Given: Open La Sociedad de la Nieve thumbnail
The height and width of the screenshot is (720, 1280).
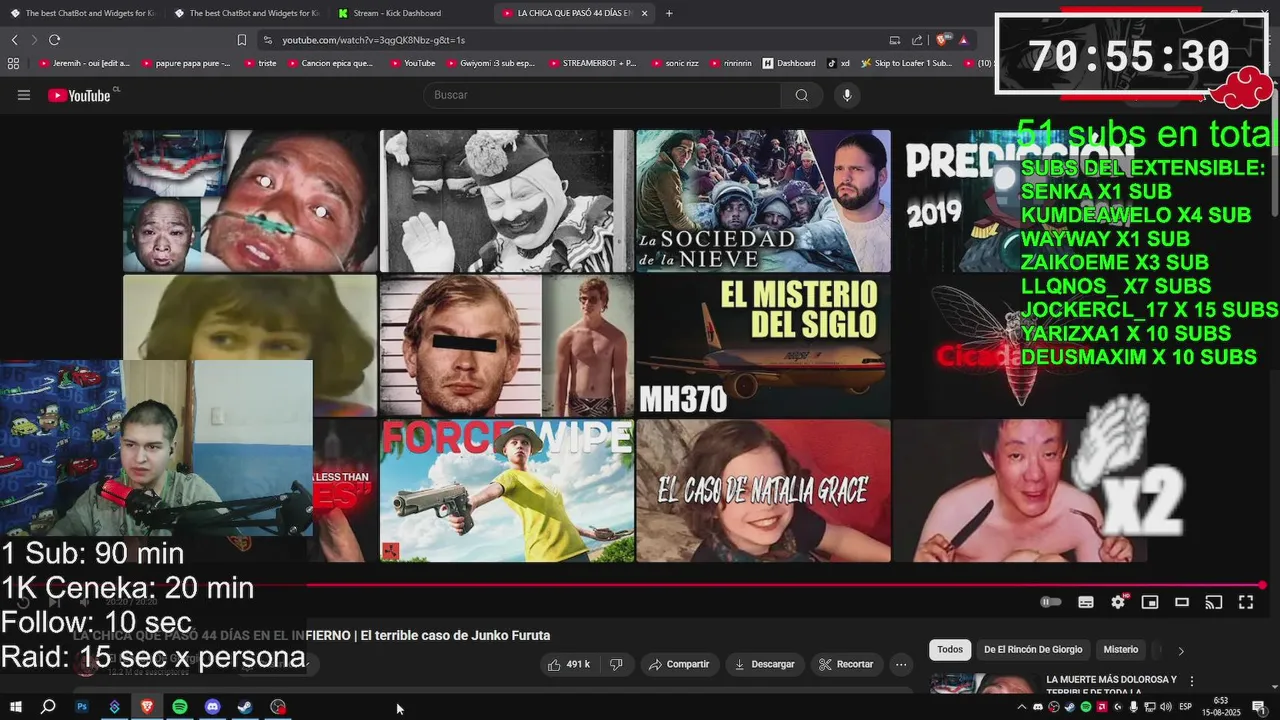Looking at the screenshot, I should 763,201.
